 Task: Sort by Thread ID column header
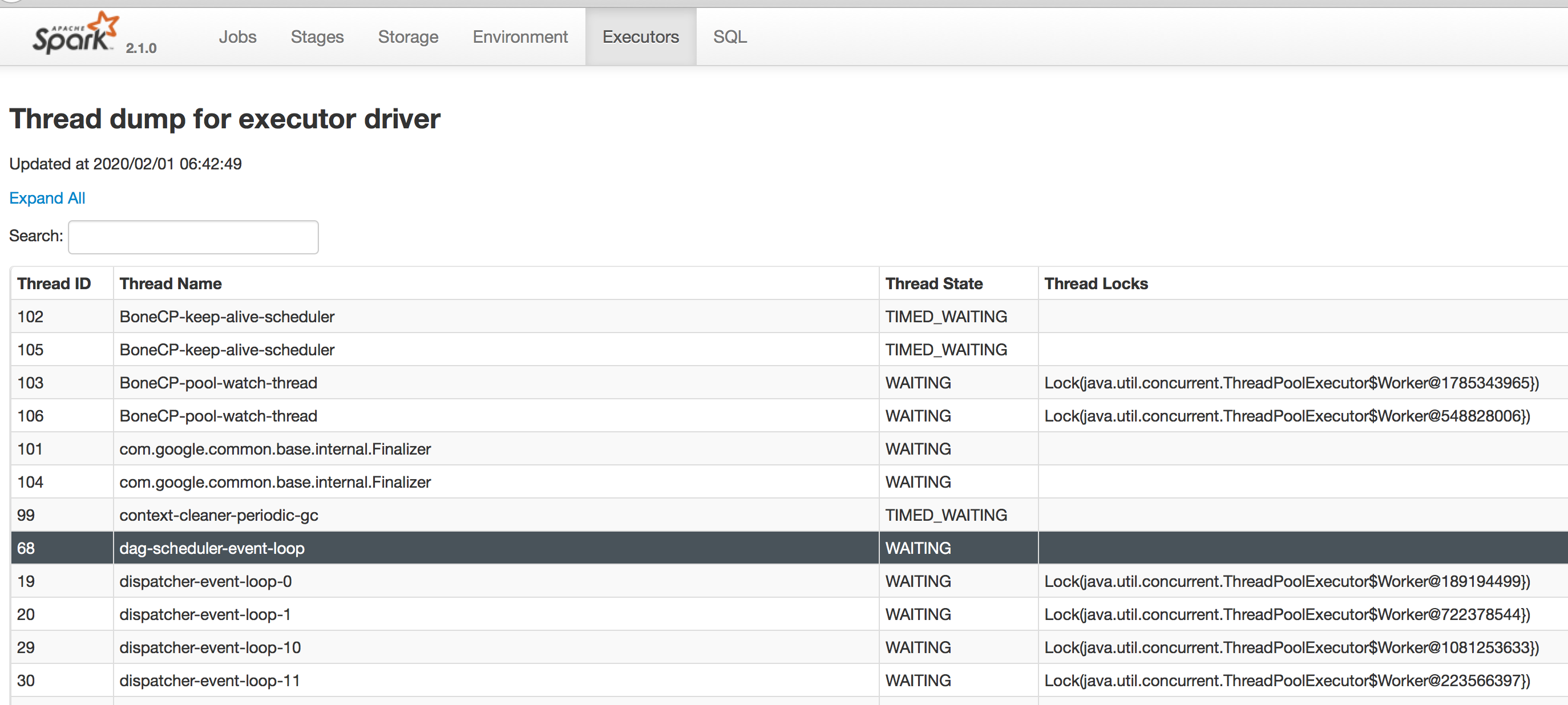click(54, 283)
